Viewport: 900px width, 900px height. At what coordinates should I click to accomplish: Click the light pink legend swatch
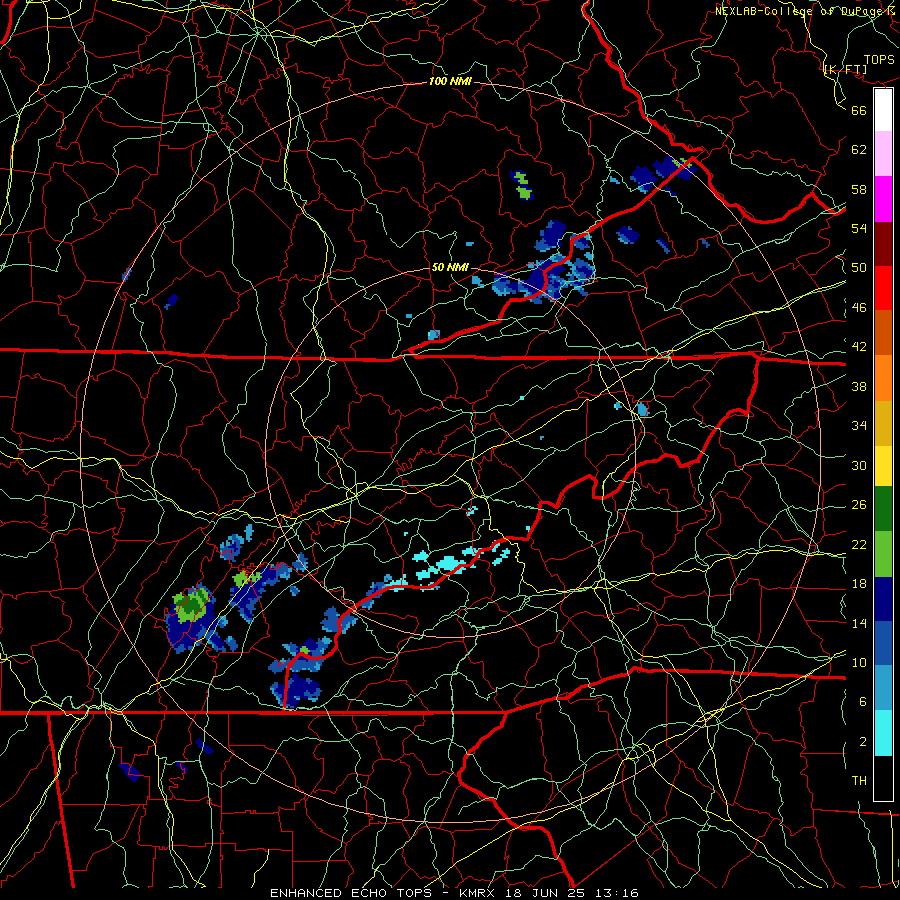coord(883,154)
